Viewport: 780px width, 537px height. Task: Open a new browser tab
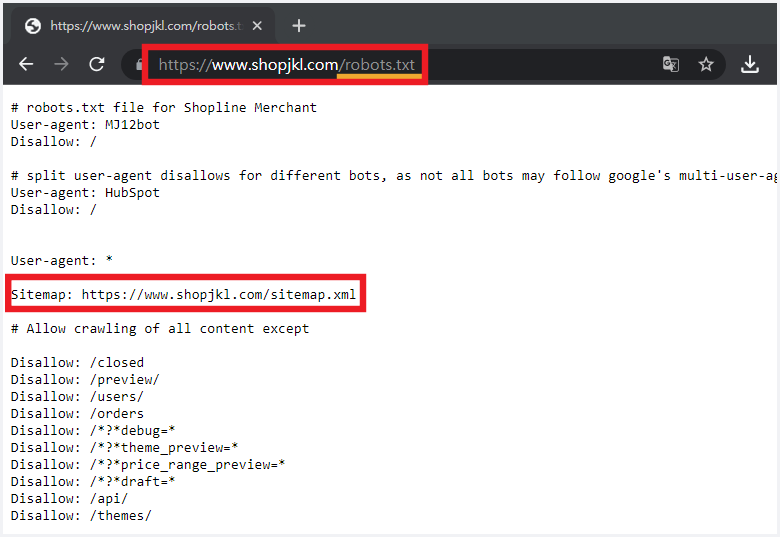[x=298, y=26]
